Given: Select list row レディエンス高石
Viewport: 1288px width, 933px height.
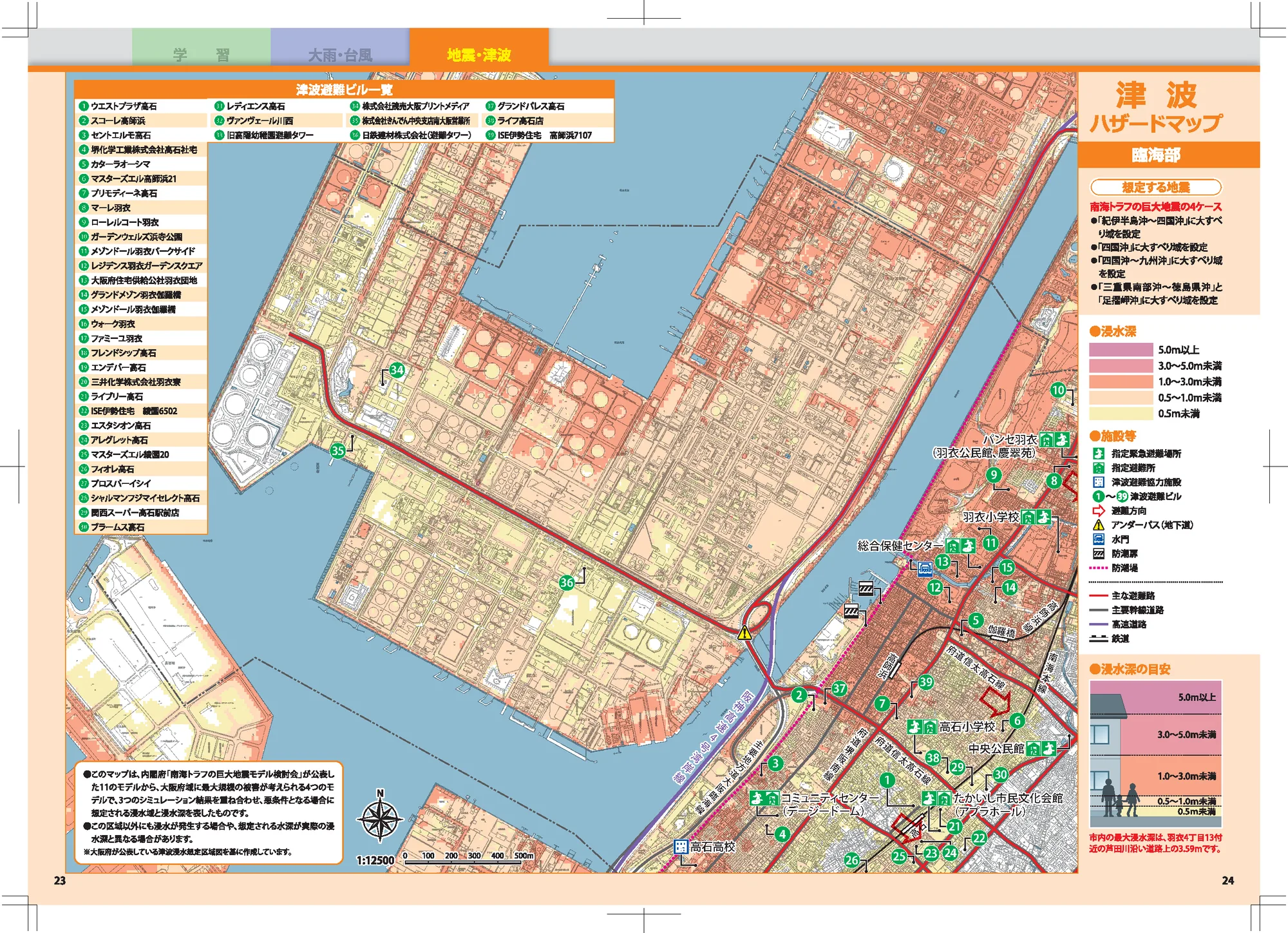Looking at the screenshot, I should point(278,106).
